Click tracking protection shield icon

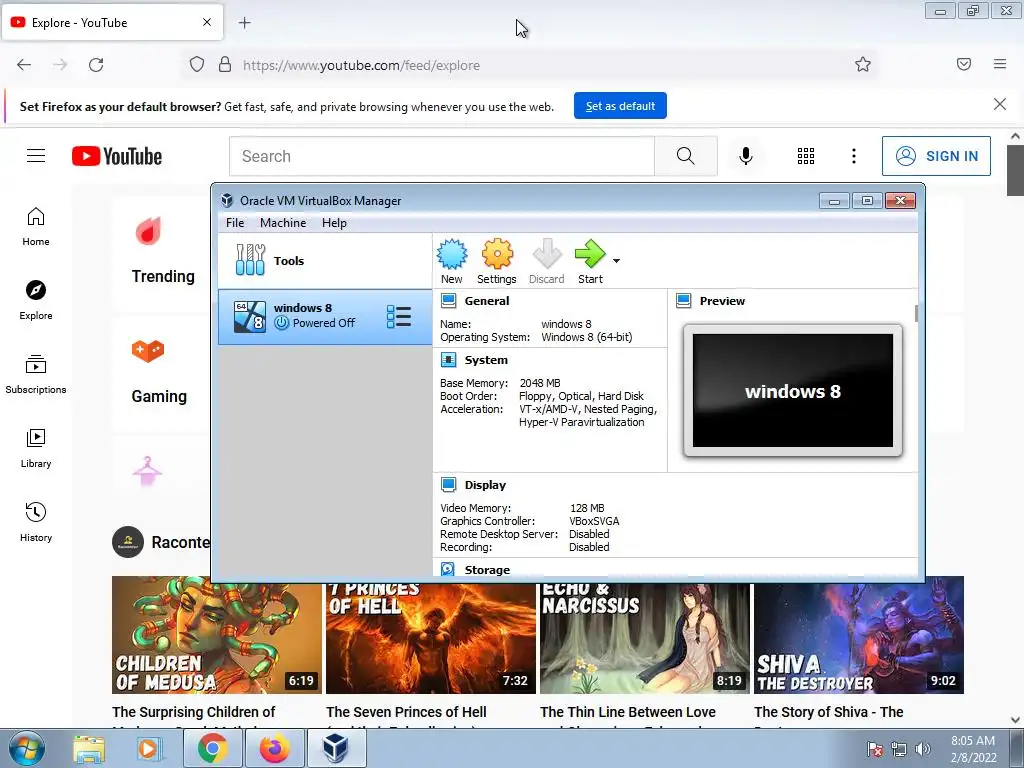point(197,65)
